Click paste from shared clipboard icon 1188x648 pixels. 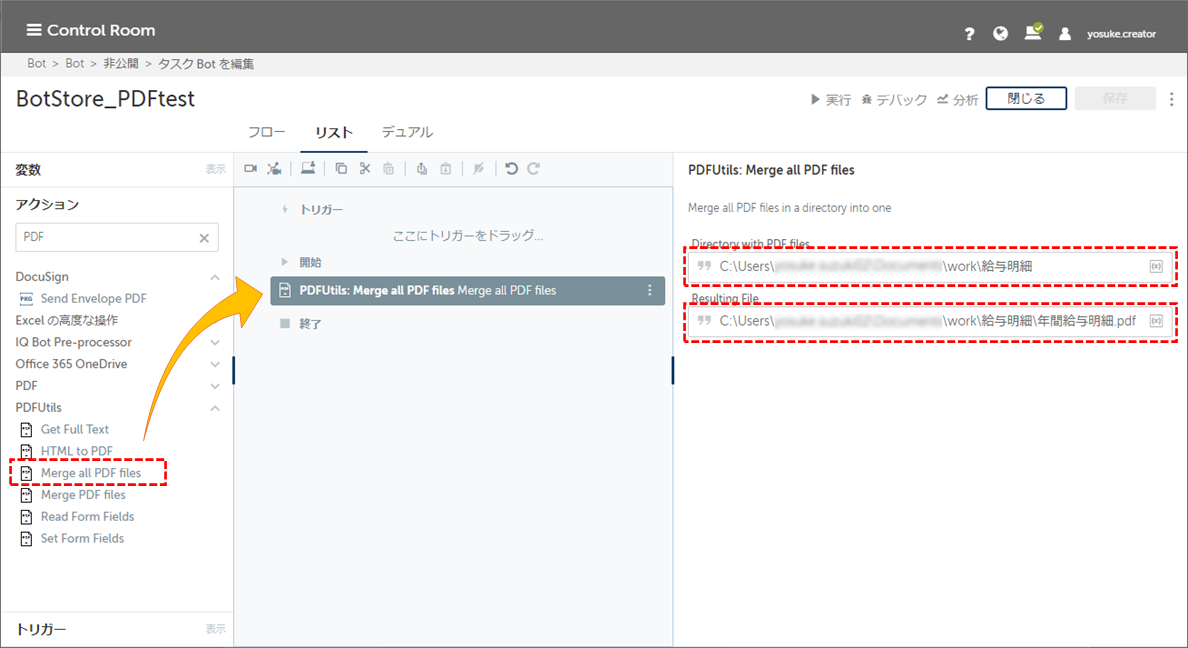(446, 168)
